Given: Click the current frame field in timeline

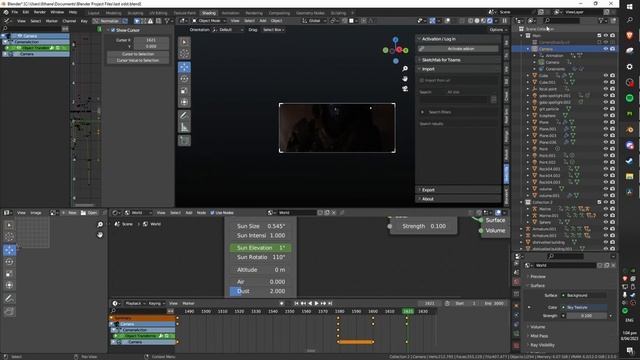Looking at the screenshot, I should pyautogui.click(x=430, y=303).
